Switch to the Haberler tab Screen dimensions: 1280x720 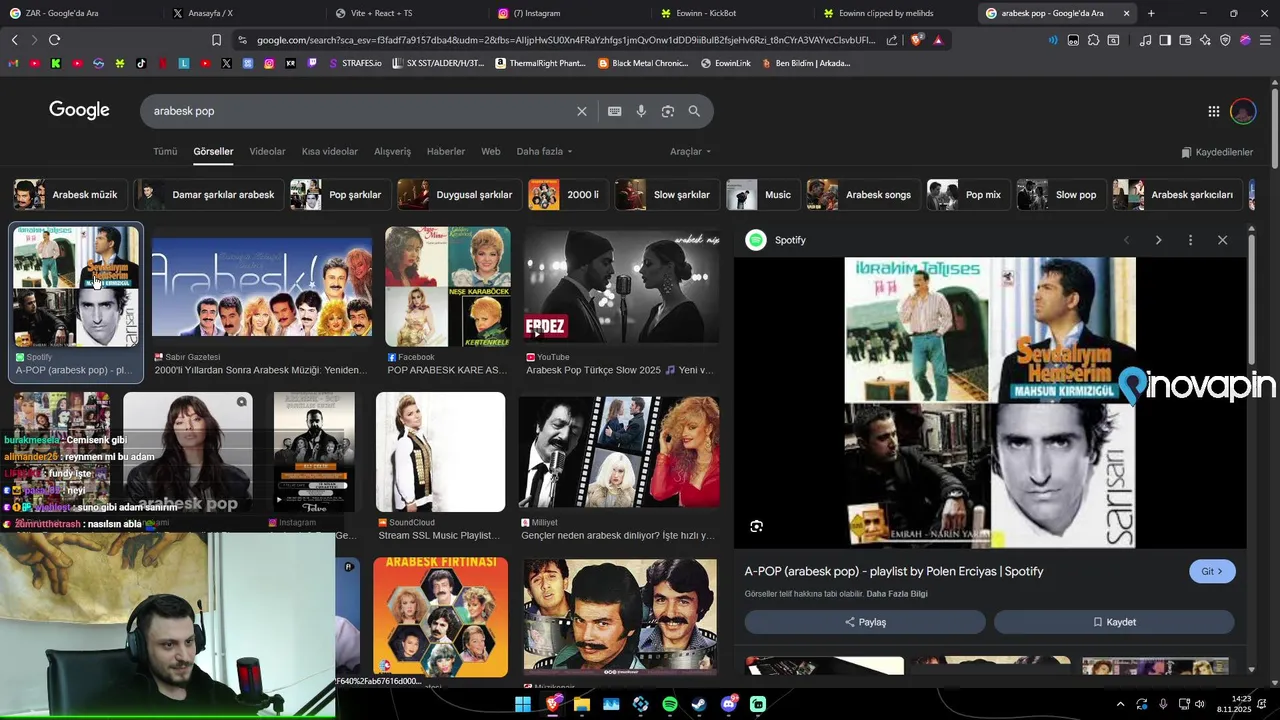[x=446, y=152]
